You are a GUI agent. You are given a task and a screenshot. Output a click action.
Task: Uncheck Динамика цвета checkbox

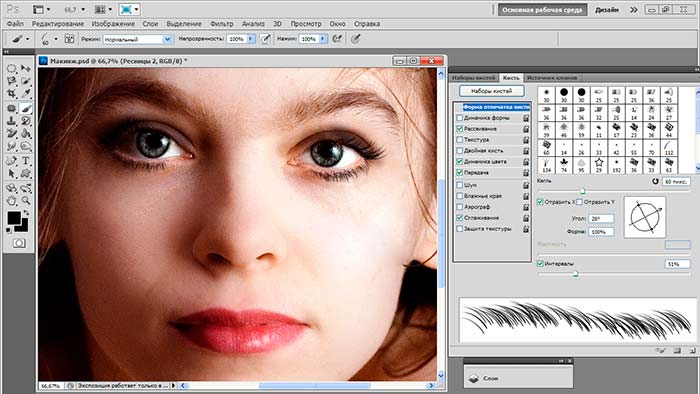(x=459, y=161)
